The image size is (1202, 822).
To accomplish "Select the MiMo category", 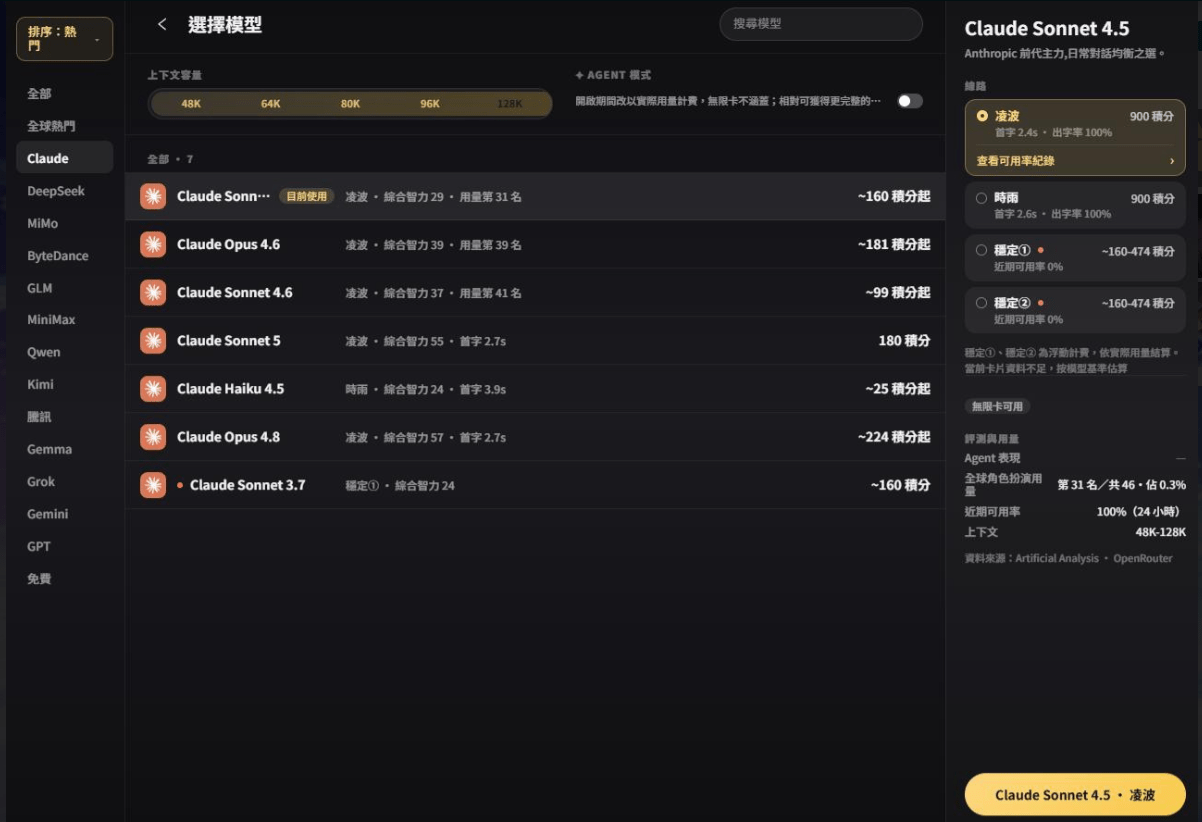I will tap(65, 223).
